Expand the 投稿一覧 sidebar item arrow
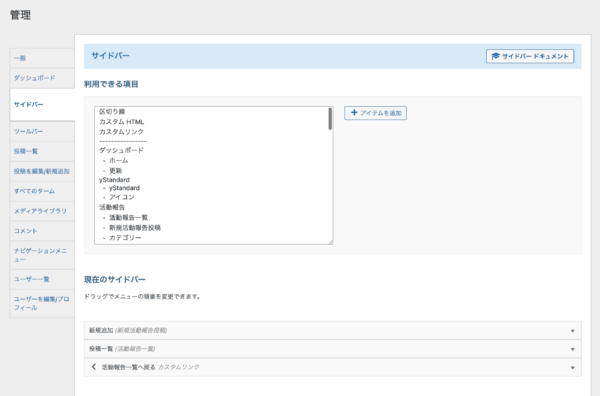Screen dimensions: 600x396 click(x=572, y=349)
